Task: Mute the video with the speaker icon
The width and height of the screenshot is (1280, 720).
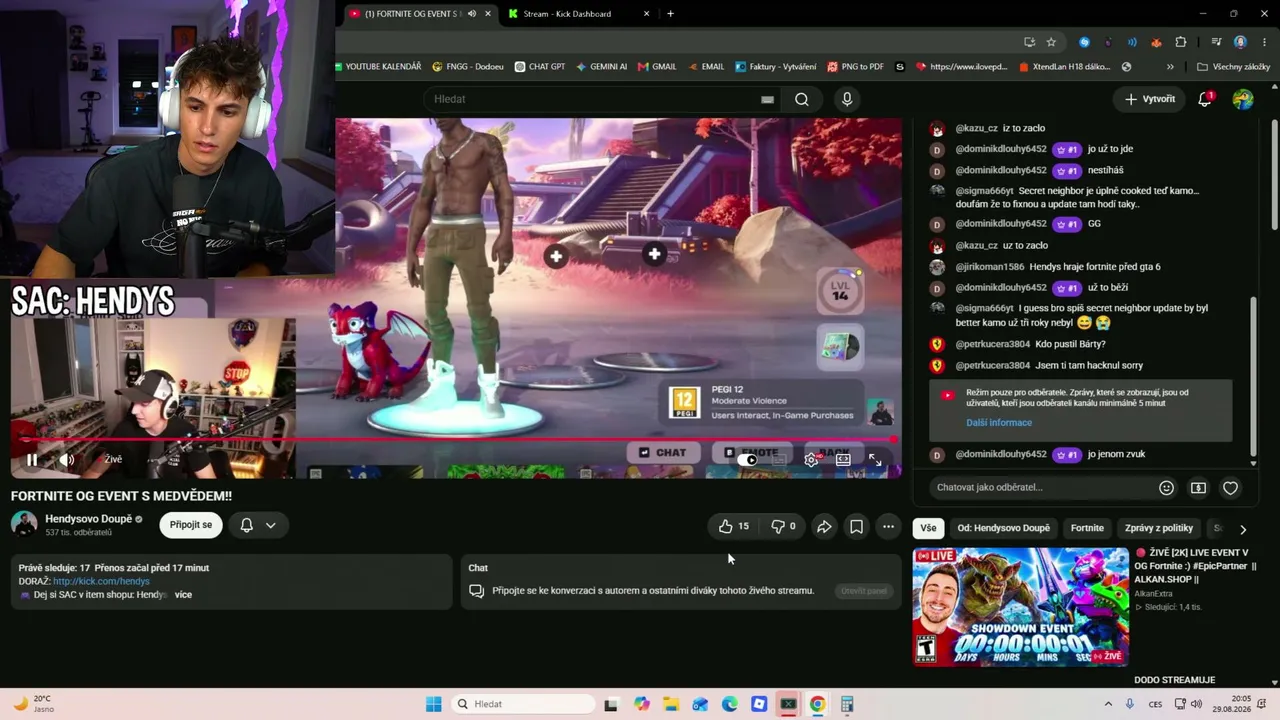Action: (x=67, y=460)
